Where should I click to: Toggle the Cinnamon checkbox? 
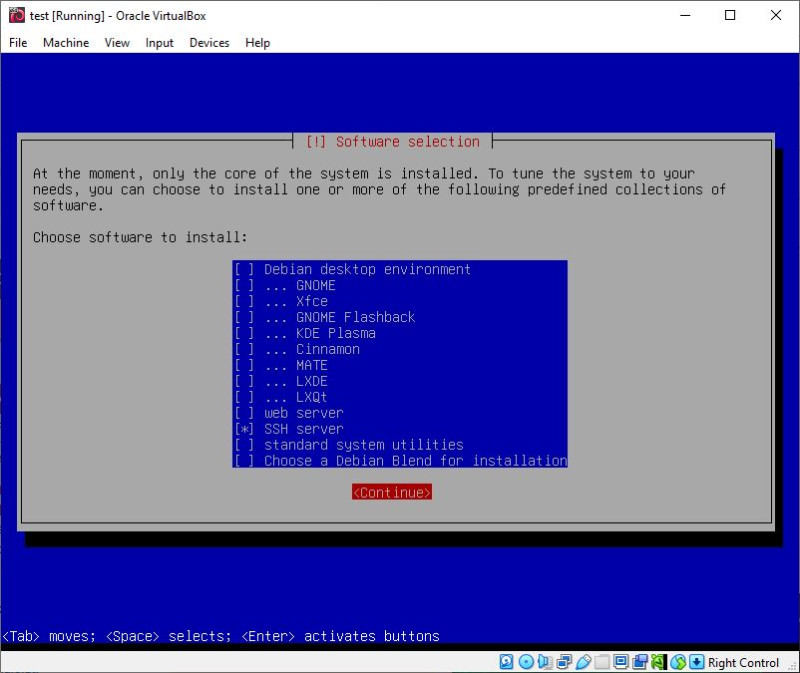244,349
